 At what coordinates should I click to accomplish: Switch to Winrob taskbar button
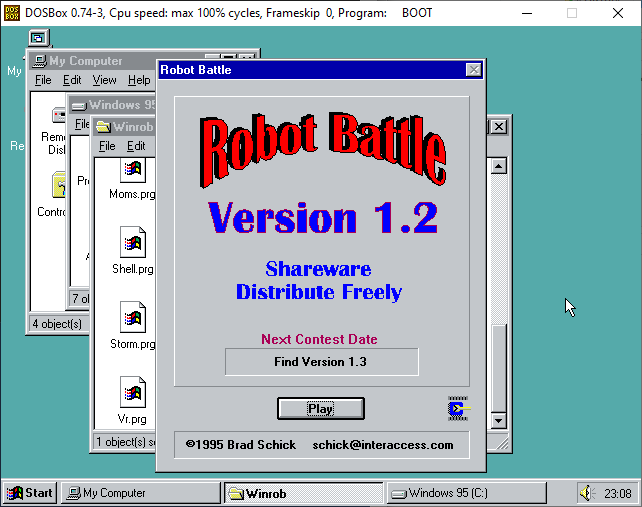click(x=303, y=493)
